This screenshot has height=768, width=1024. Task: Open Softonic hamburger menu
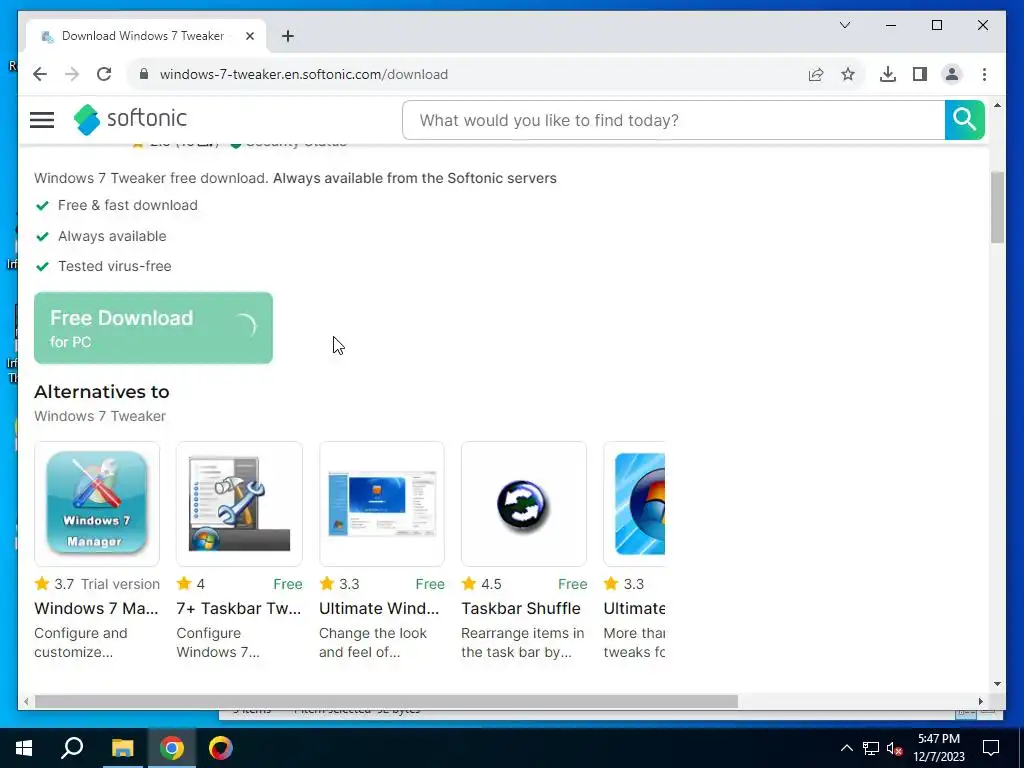(42, 120)
